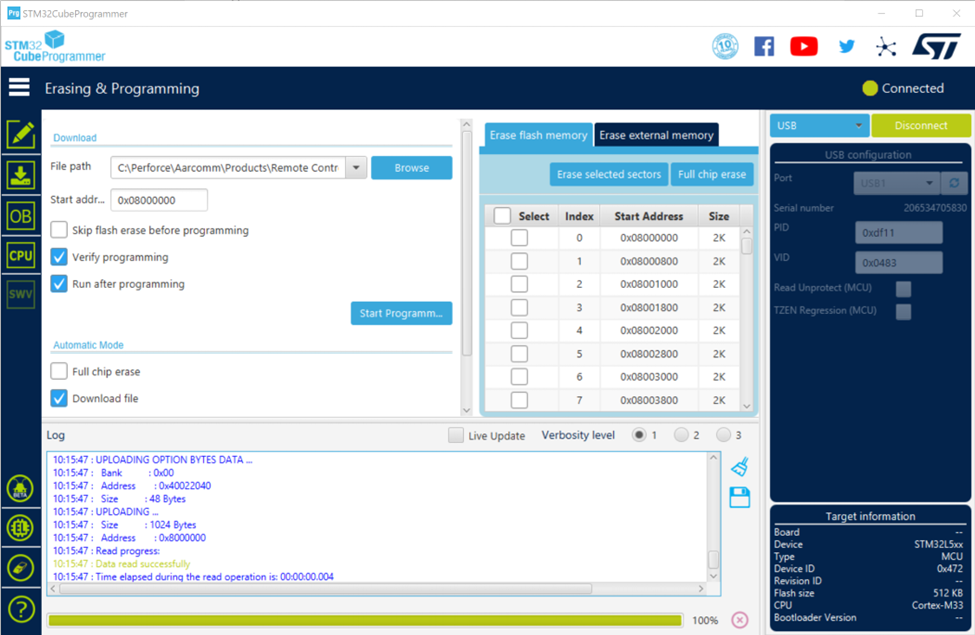This screenshot has width=975, height=635.
Task: Set verbosity level to 2
Action: (x=681, y=435)
